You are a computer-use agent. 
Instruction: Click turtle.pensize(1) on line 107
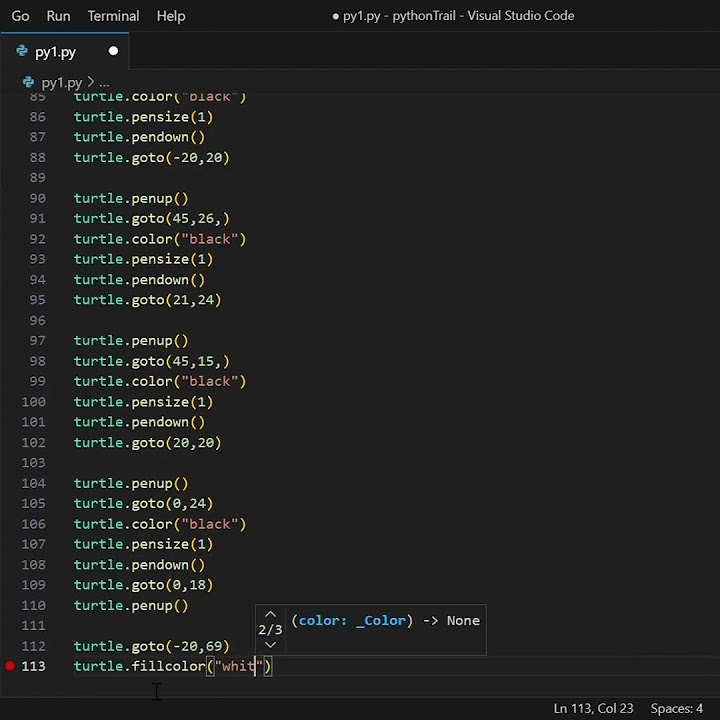(x=144, y=544)
